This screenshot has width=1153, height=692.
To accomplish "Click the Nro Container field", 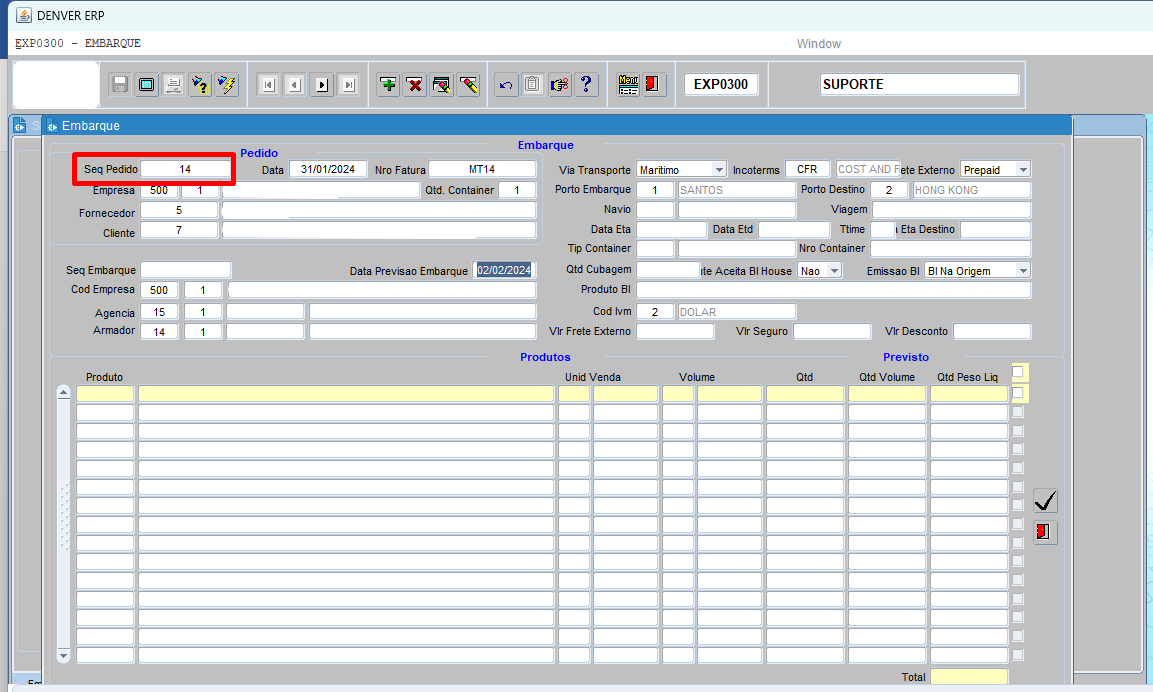I will pyautogui.click(x=951, y=249).
